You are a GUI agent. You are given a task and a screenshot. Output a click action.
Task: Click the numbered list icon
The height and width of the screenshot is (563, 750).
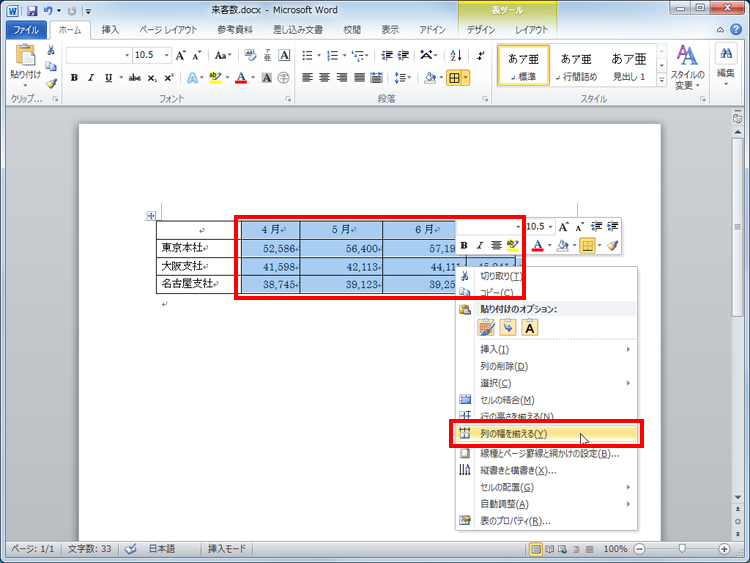333,55
